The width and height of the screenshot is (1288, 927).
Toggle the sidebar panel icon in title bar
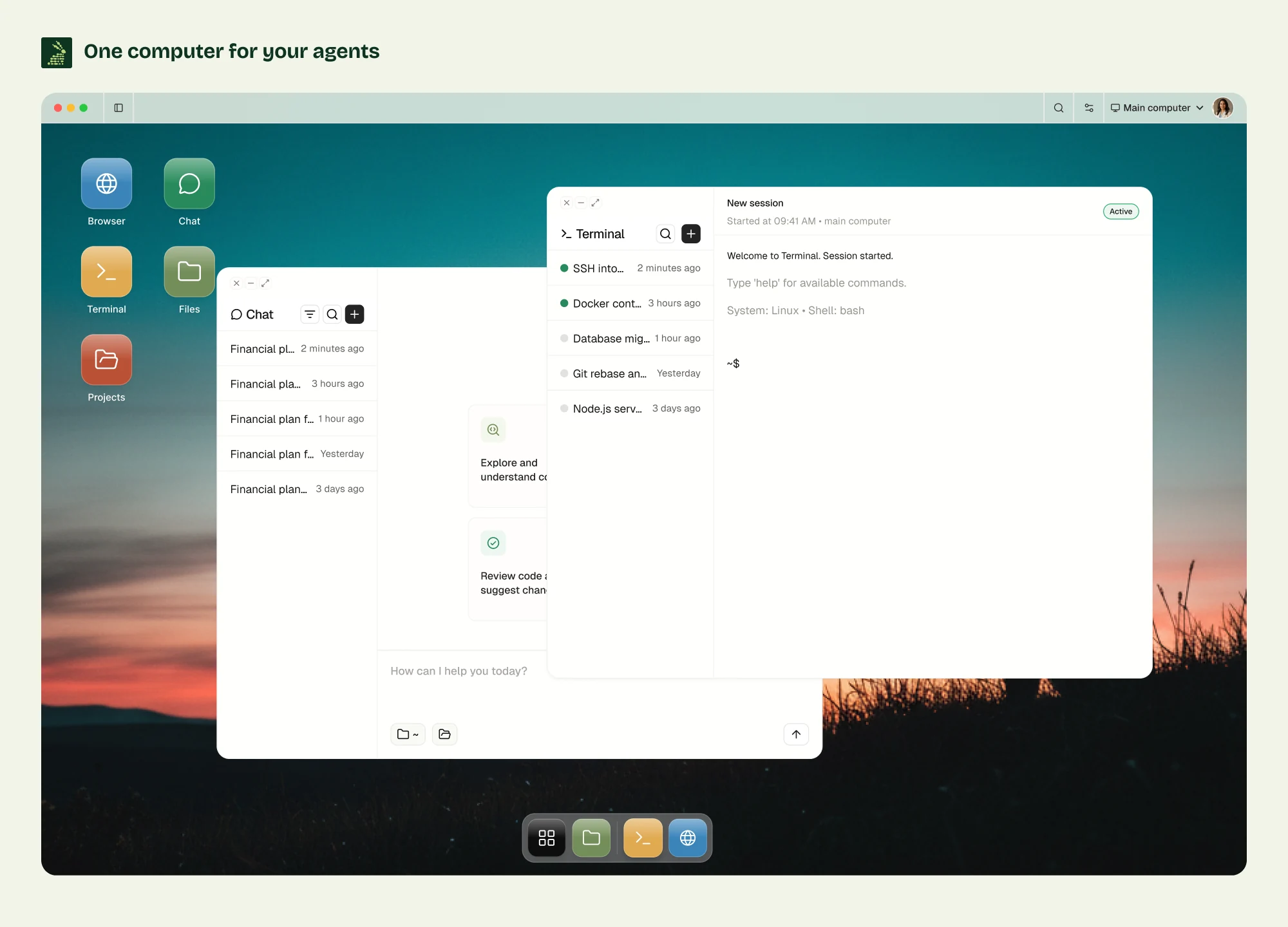[118, 108]
